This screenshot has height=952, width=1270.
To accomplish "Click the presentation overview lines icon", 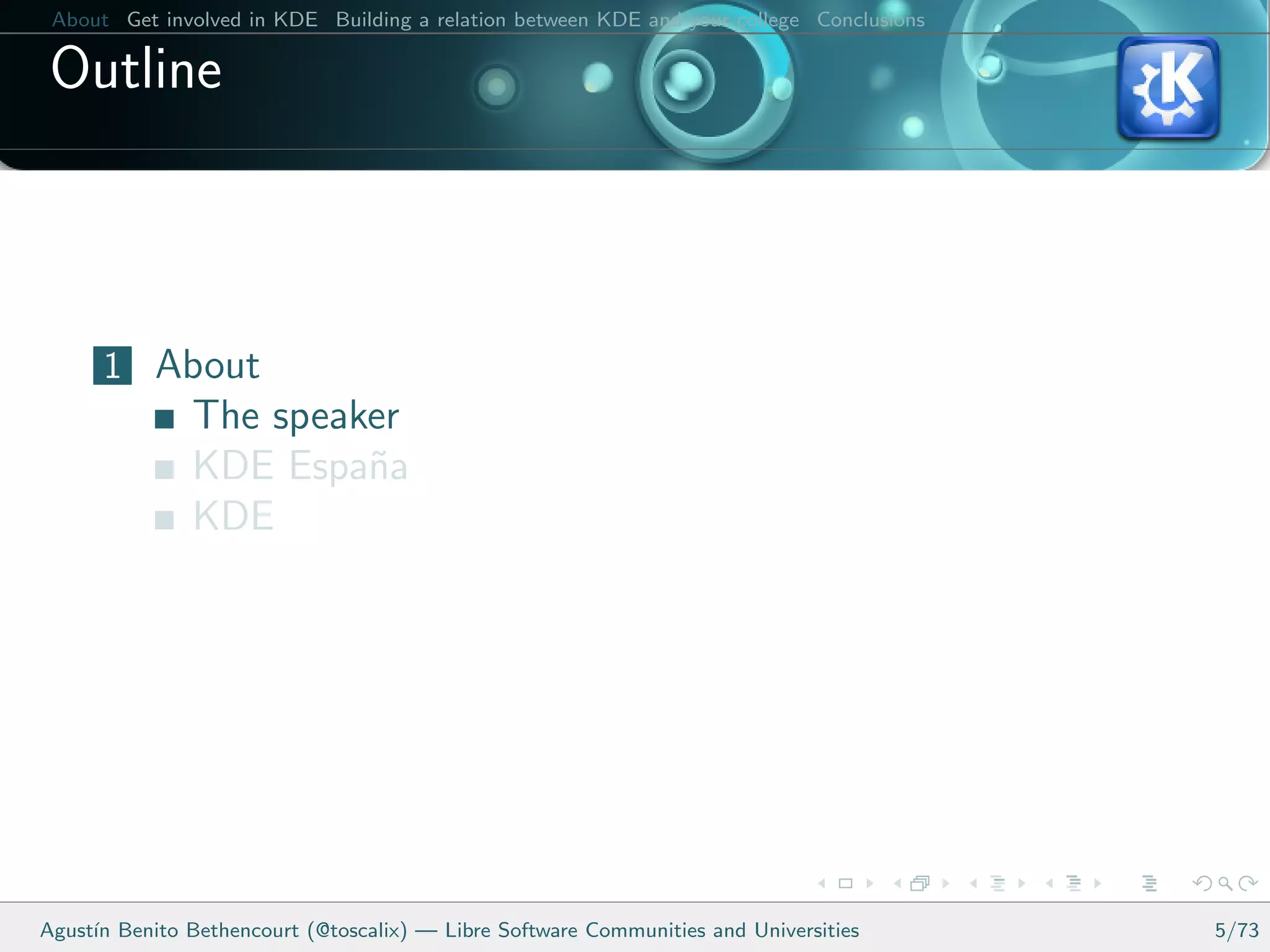I will coord(1149,884).
